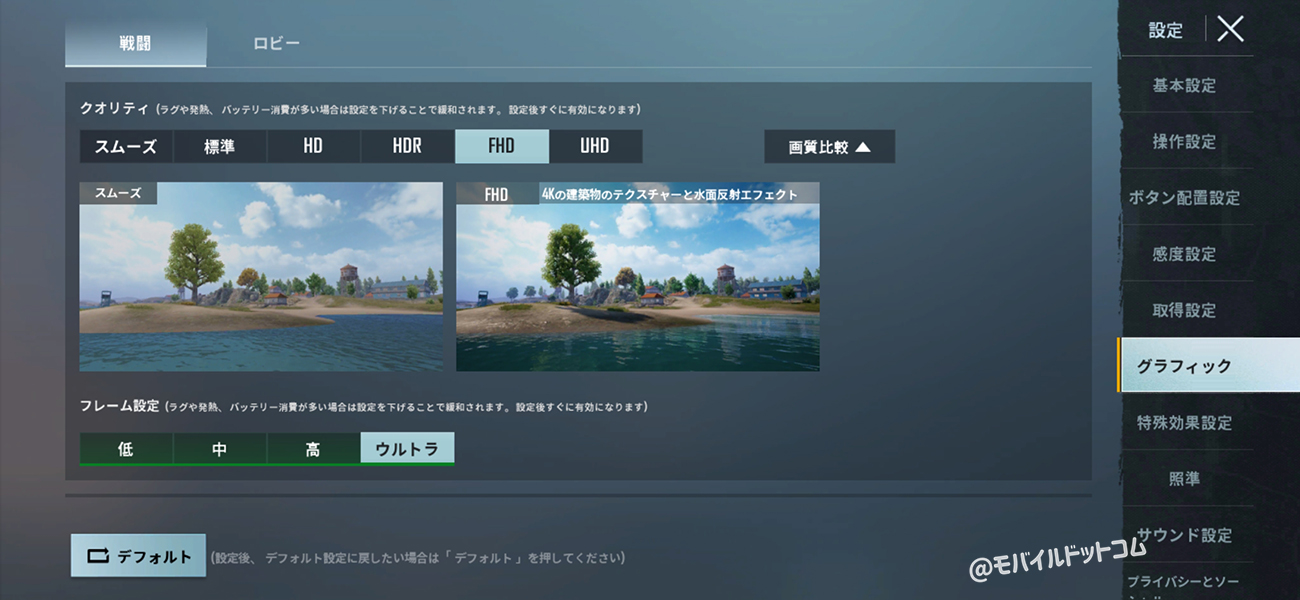Set frame rate to 高
This screenshot has width=1300, height=600.
[313, 449]
